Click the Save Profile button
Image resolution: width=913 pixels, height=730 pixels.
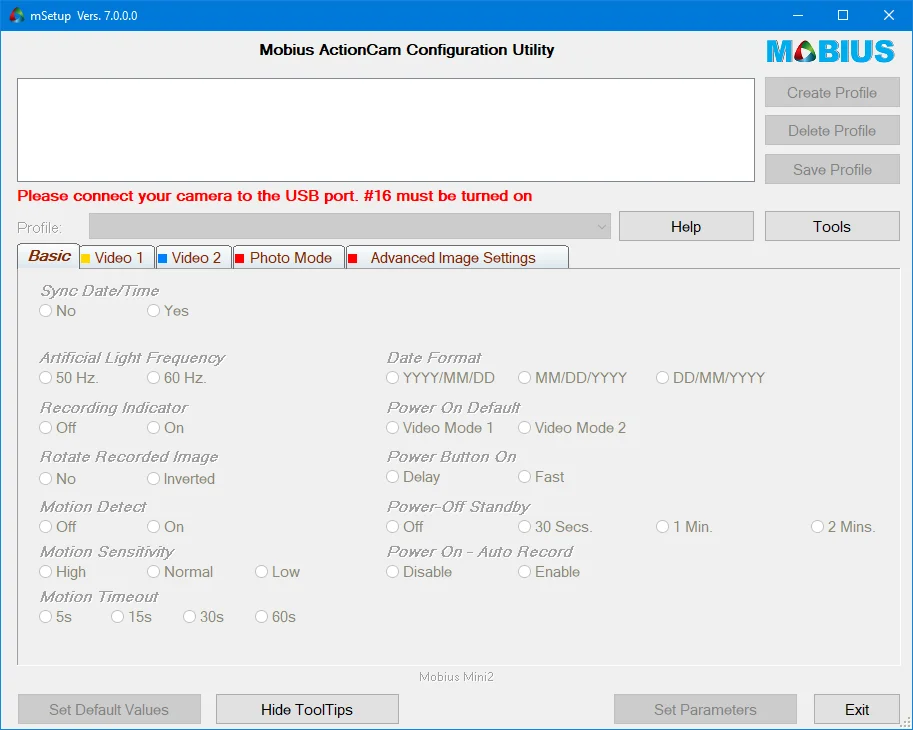(x=832, y=169)
